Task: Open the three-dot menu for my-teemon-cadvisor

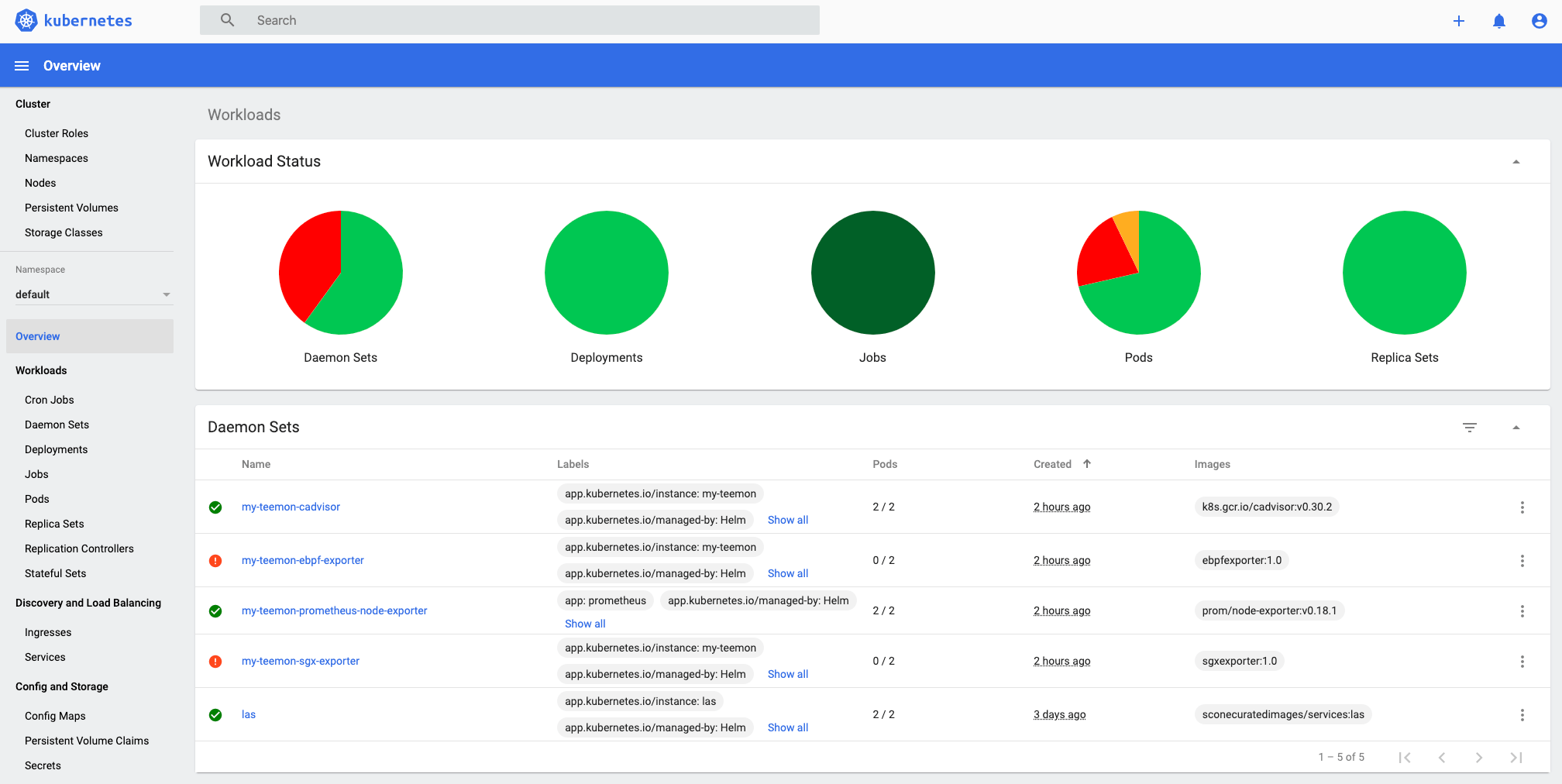Action: point(1522,507)
